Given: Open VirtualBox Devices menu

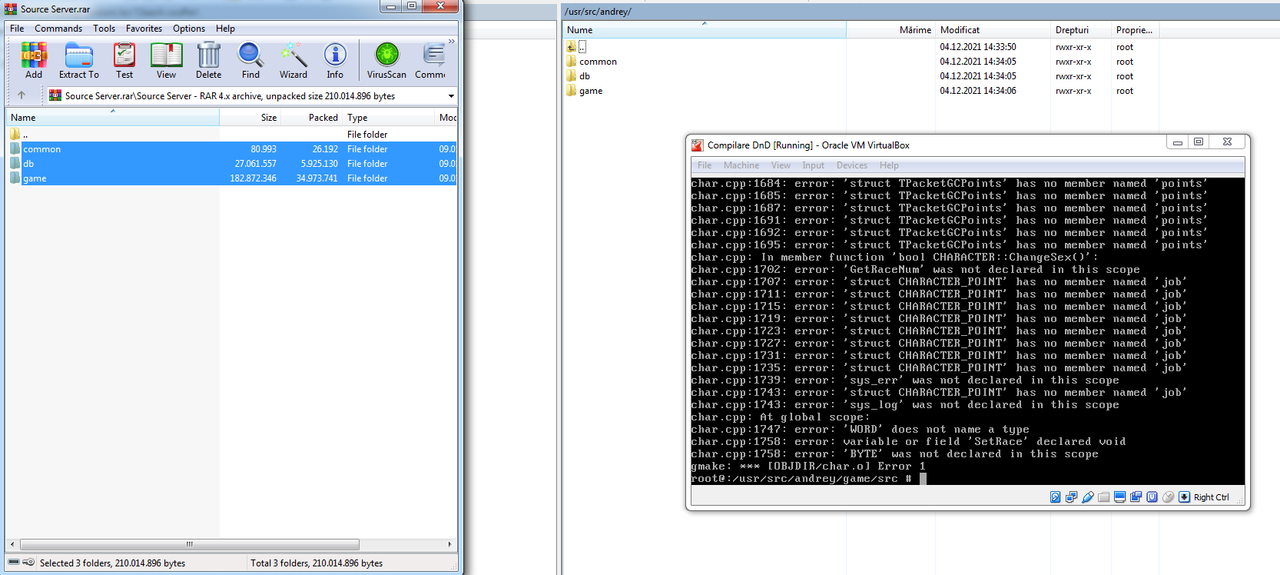Looking at the screenshot, I should 852,165.
